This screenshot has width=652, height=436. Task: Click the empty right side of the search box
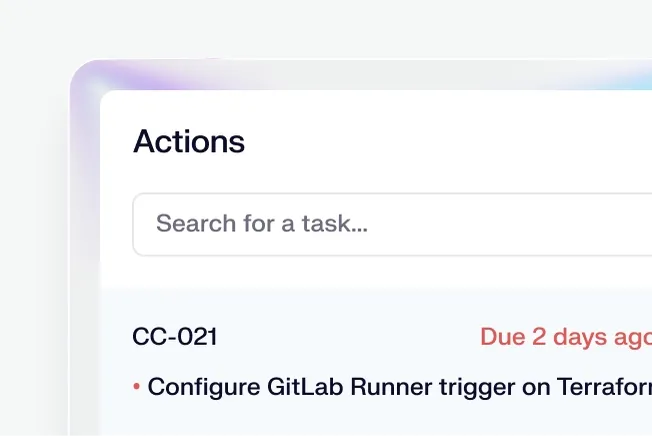point(560,224)
